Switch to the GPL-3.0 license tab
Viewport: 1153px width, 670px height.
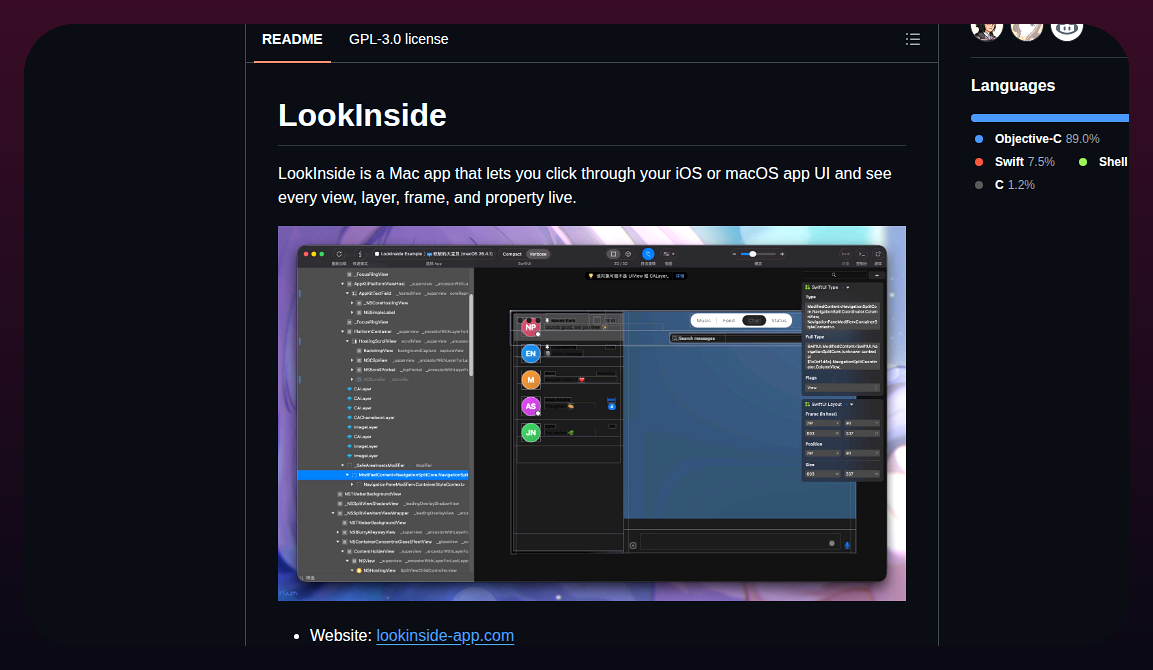pyautogui.click(x=399, y=40)
